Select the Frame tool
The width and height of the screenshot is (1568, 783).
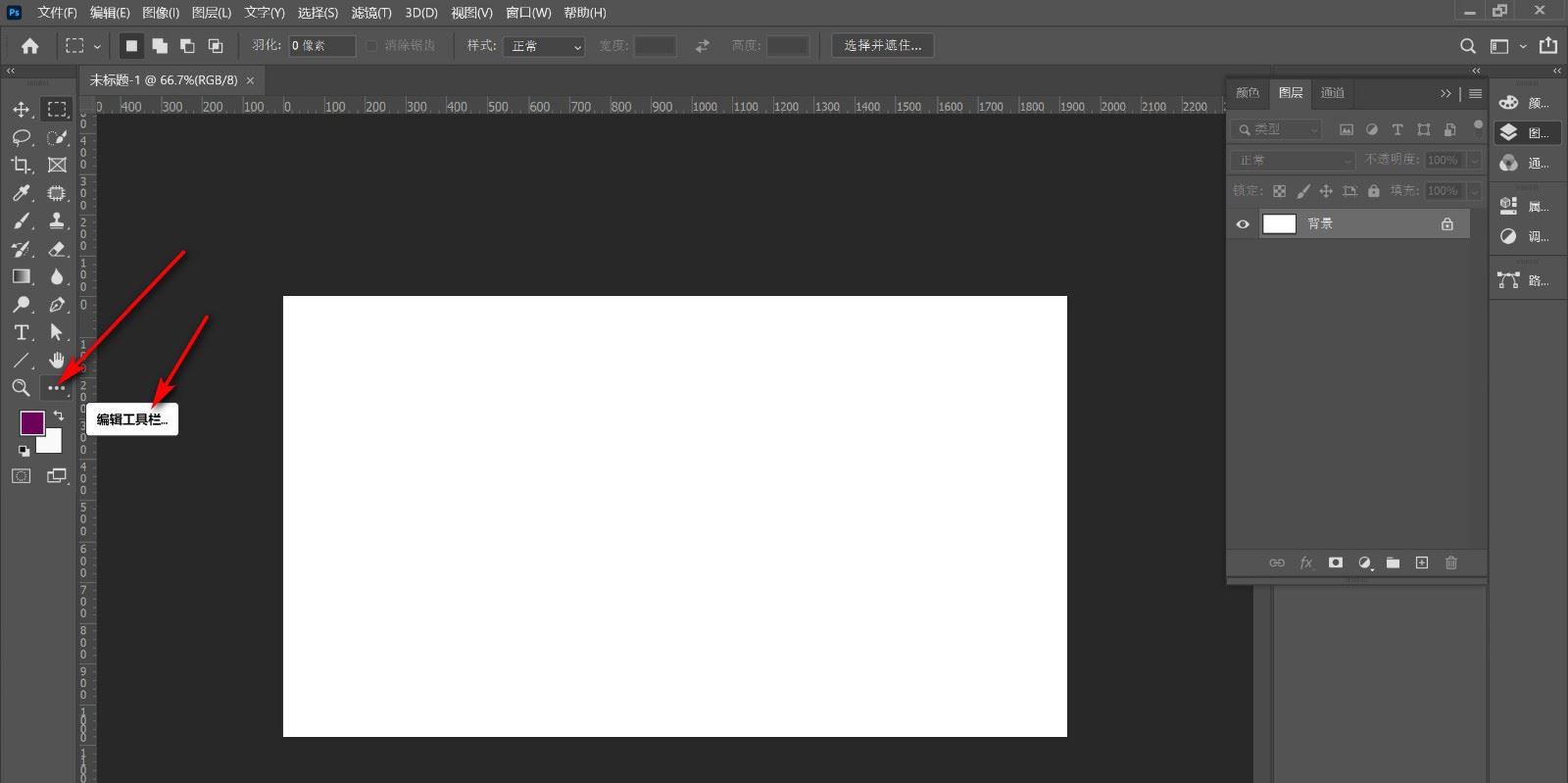click(57, 165)
